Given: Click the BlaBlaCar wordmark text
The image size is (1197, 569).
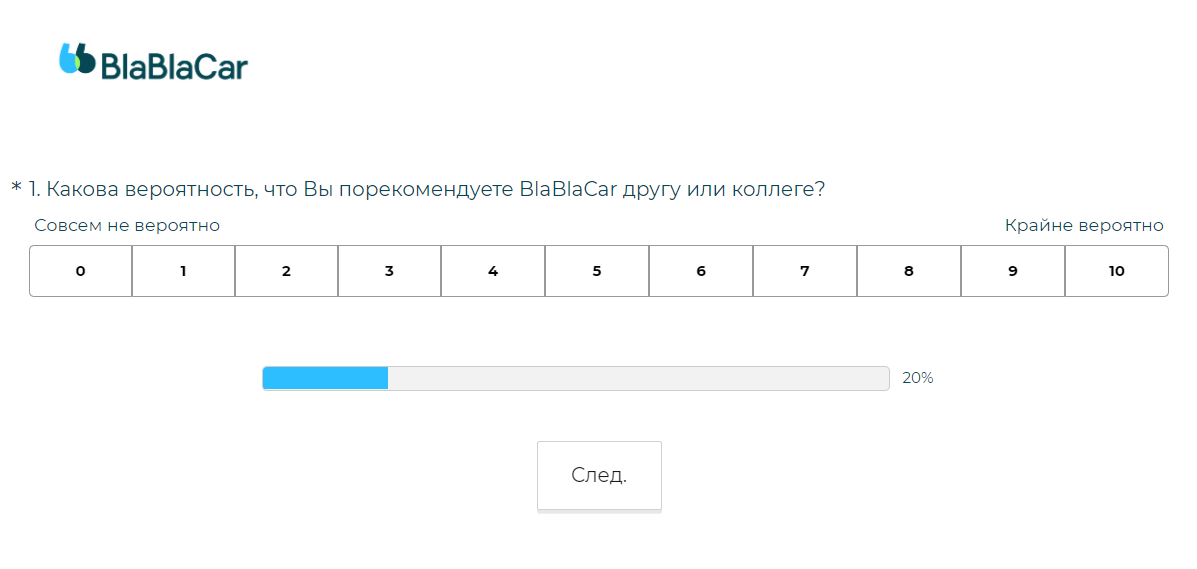Looking at the screenshot, I should click(174, 66).
